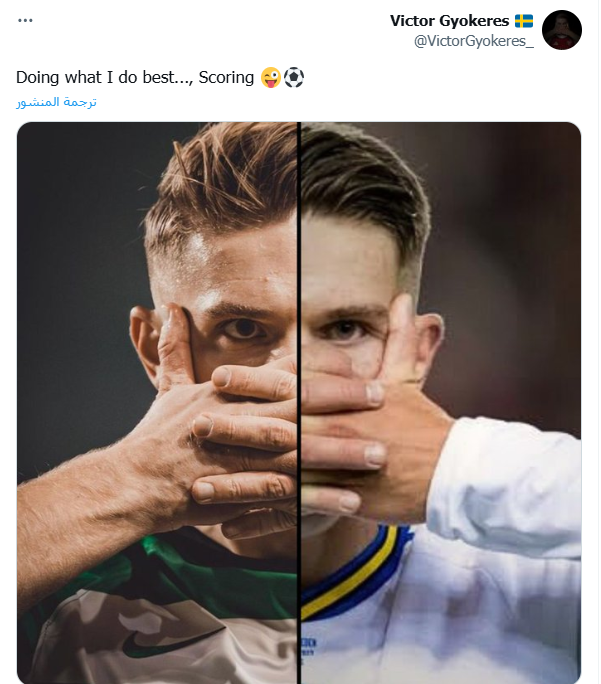Click the Sweden flag emoji beside name
The width and height of the screenshot is (601, 684).
click(x=524, y=21)
